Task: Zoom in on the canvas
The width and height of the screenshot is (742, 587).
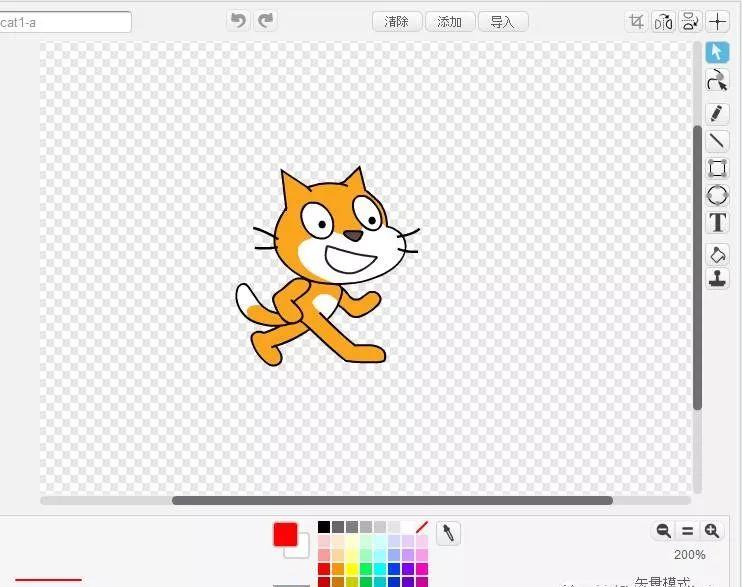Action: coord(712,531)
